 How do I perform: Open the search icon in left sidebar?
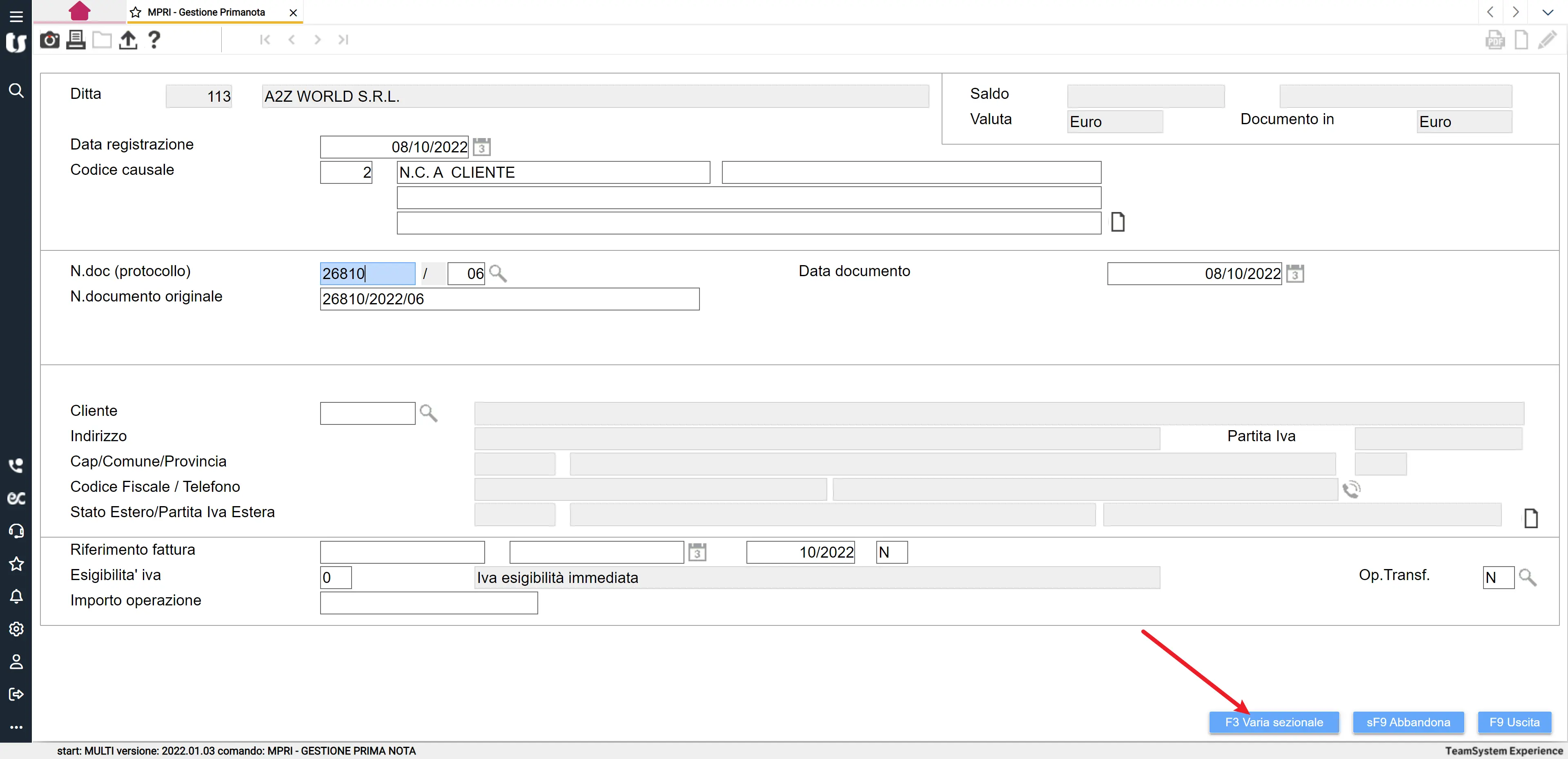click(x=16, y=91)
